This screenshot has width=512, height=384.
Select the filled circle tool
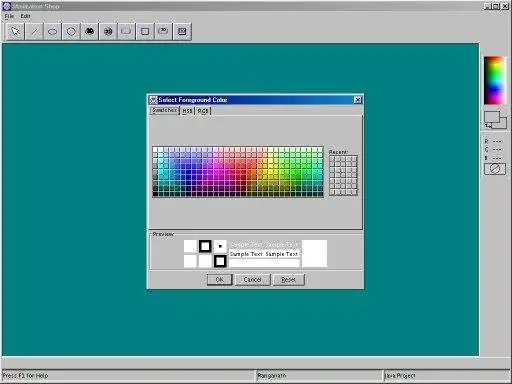108,32
